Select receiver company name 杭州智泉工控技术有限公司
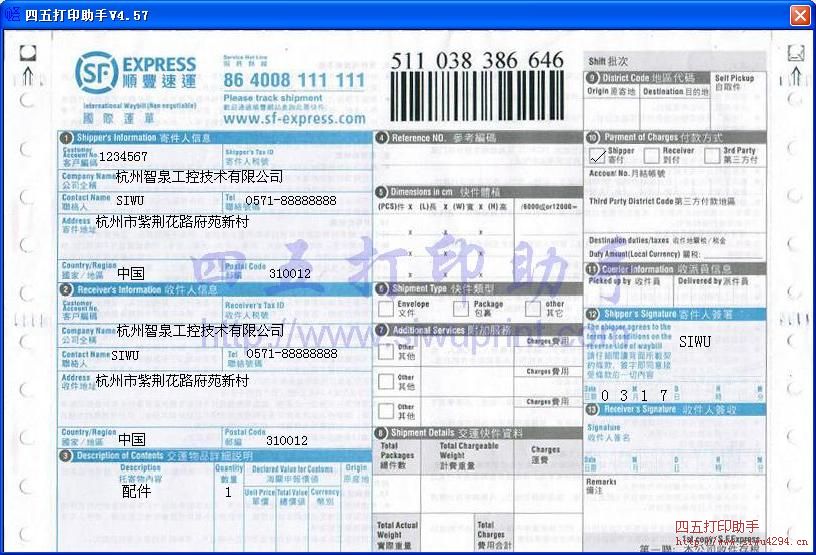 pyautogui.click(x=200, y=330)
